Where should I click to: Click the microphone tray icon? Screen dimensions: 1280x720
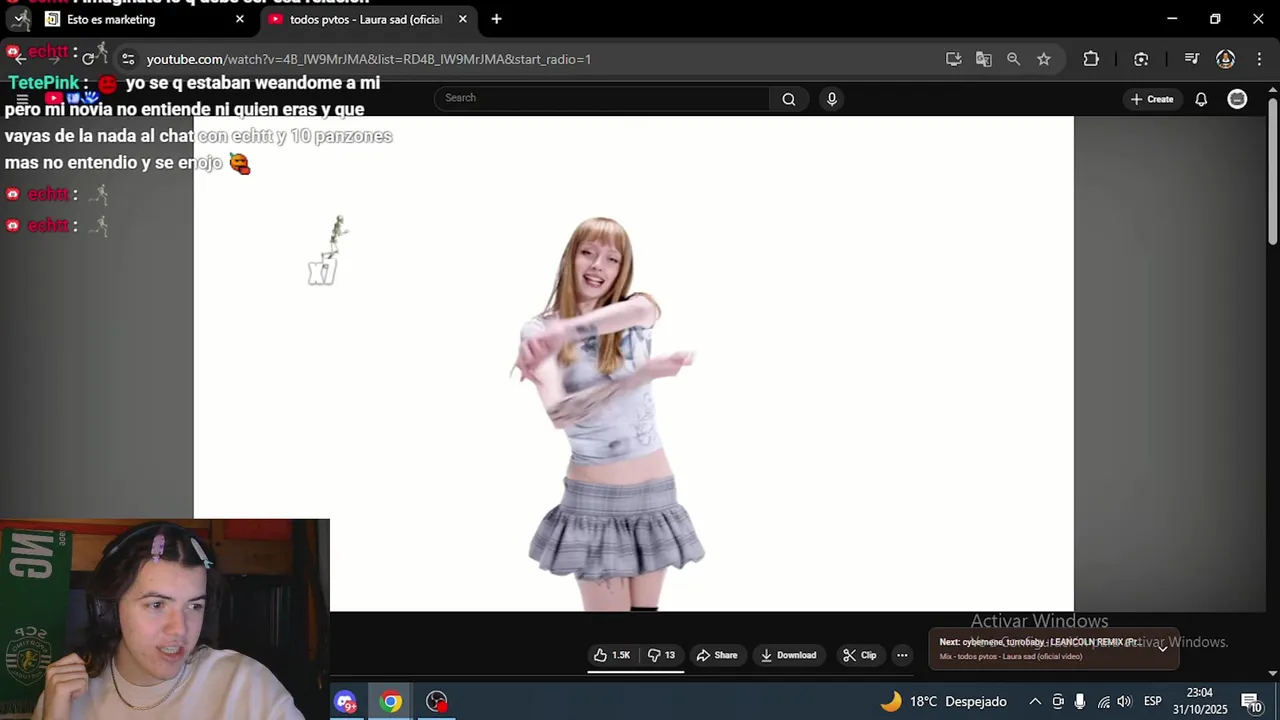pos(1080,702)
